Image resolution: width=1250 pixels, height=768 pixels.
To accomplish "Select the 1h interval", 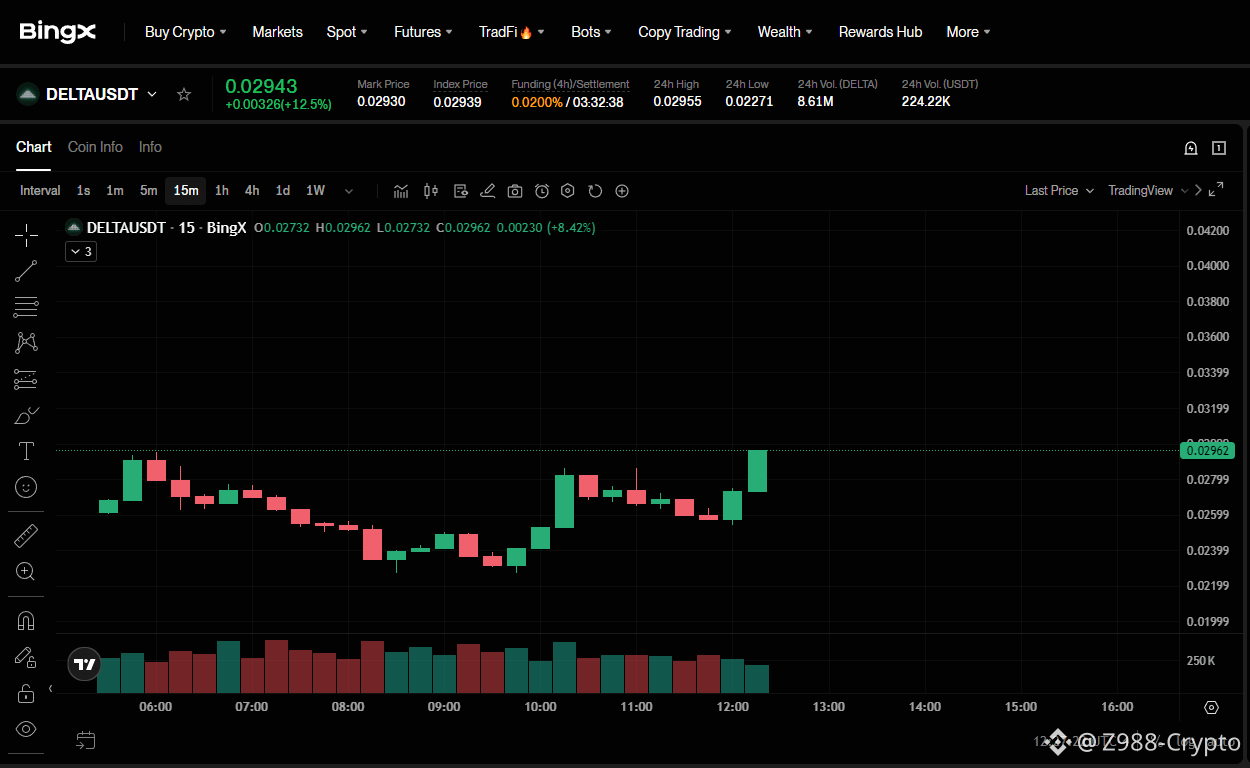I will 222,191.
